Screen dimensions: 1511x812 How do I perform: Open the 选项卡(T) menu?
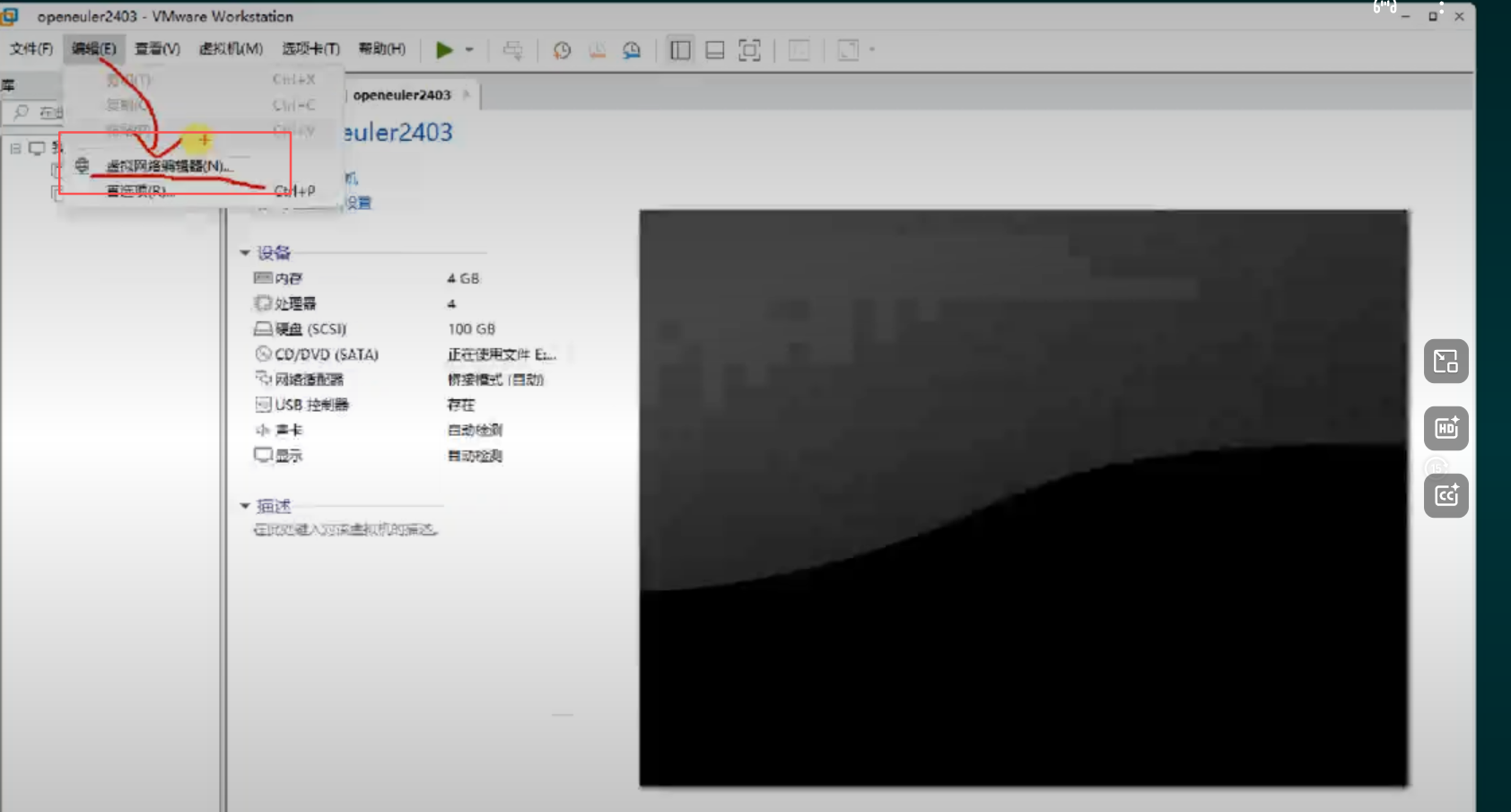click(x=310, y=48)
